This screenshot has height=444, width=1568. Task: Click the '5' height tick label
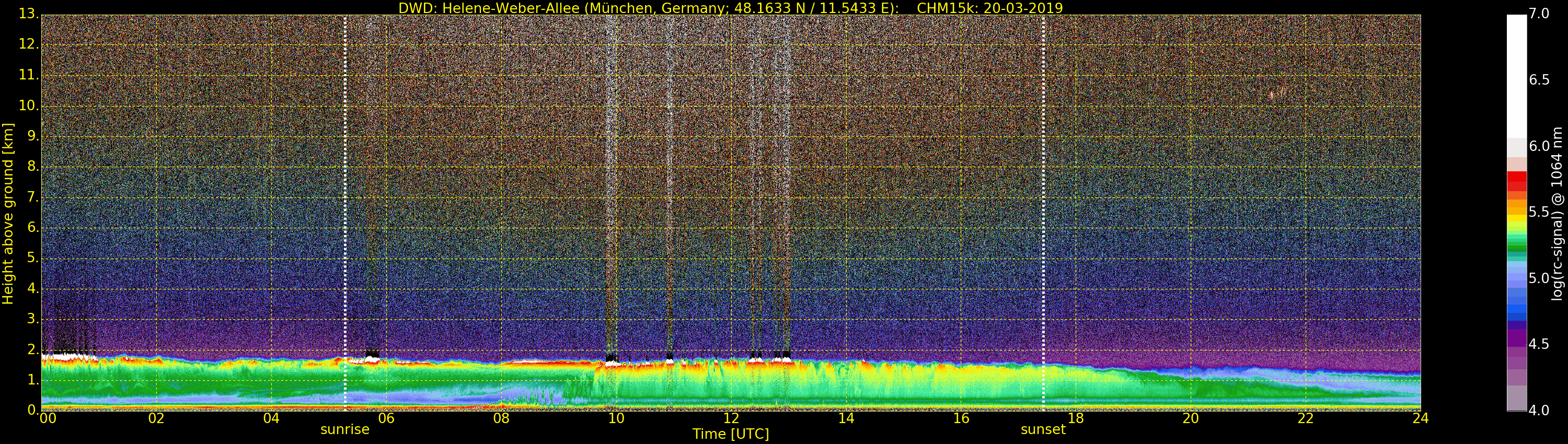[33, 258]
